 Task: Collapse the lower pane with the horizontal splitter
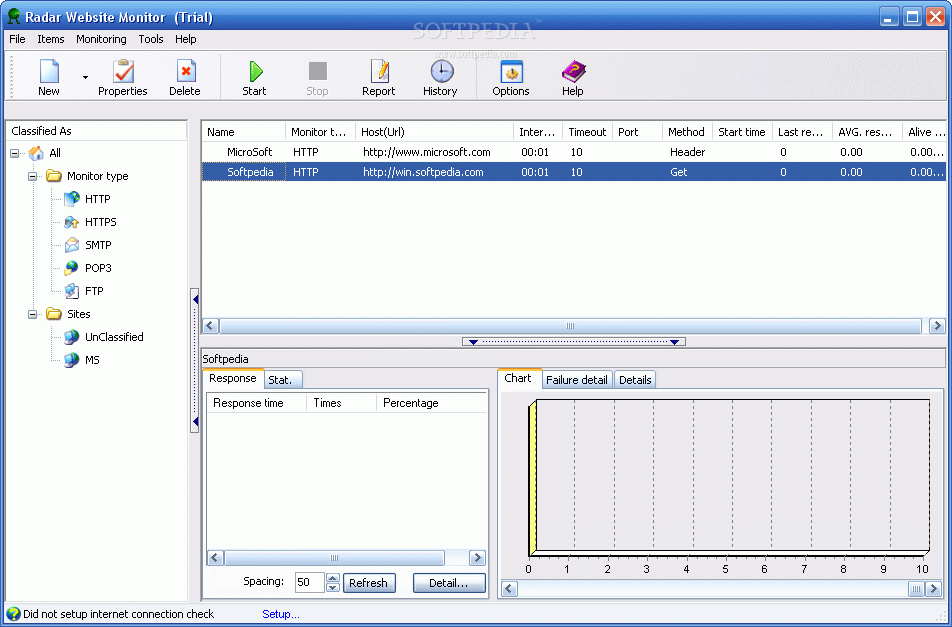coord(574,342)
